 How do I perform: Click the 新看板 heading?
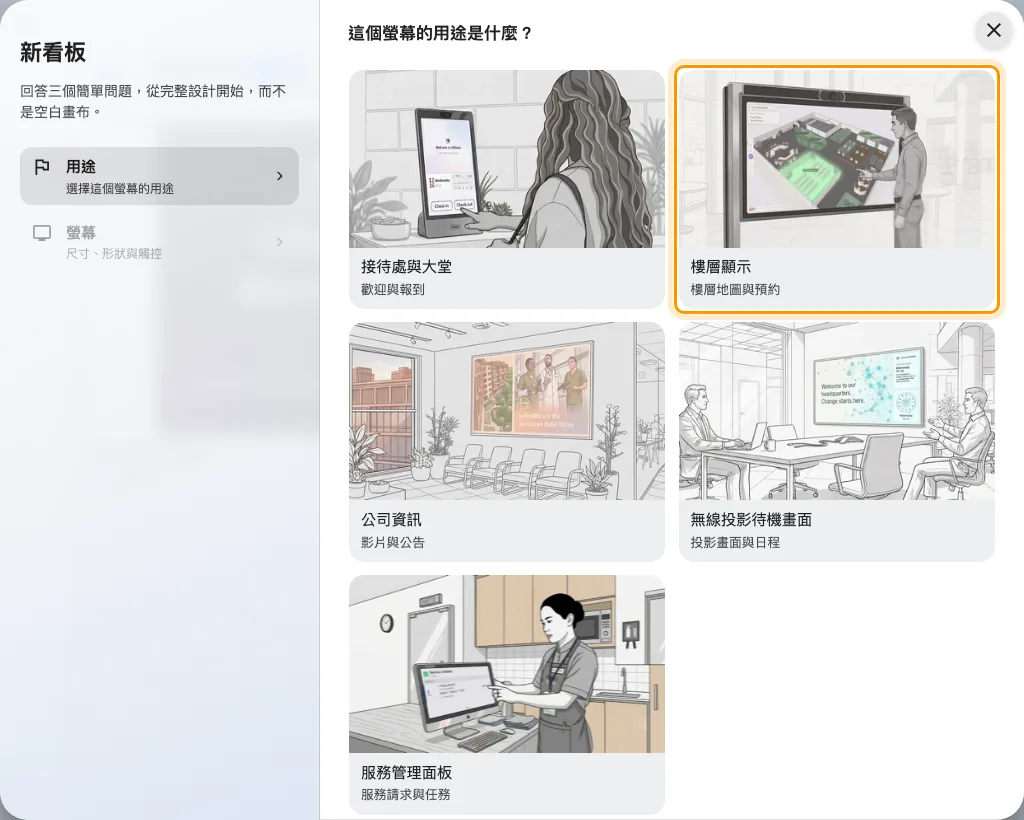pos(53,53)
